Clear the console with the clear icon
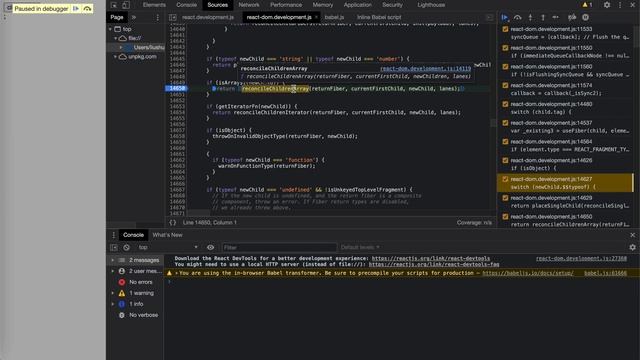 [x=127, y=247]
